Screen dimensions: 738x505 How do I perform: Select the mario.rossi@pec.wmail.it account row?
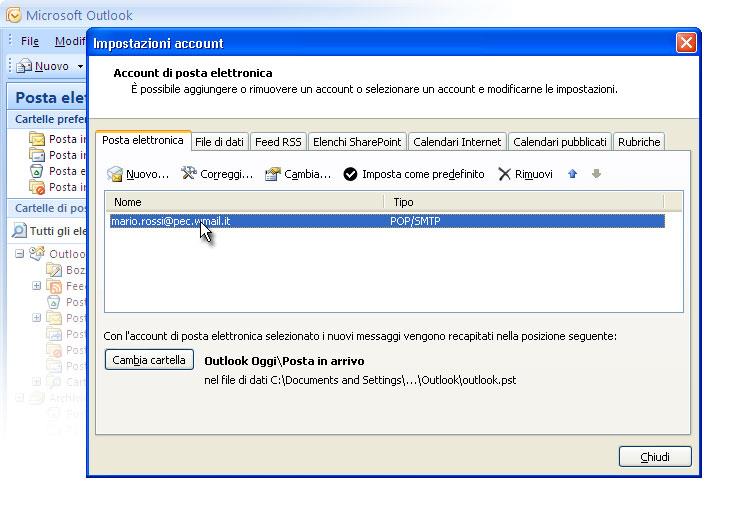click(387, 221)
